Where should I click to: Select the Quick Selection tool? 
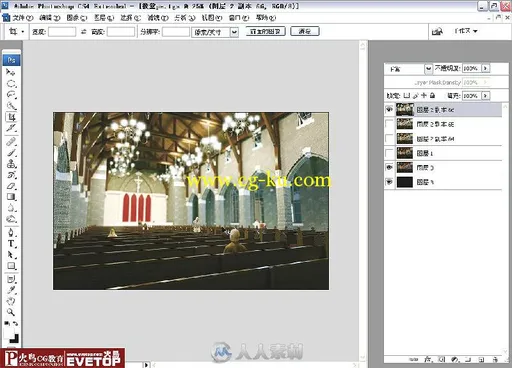coord(11,106)
